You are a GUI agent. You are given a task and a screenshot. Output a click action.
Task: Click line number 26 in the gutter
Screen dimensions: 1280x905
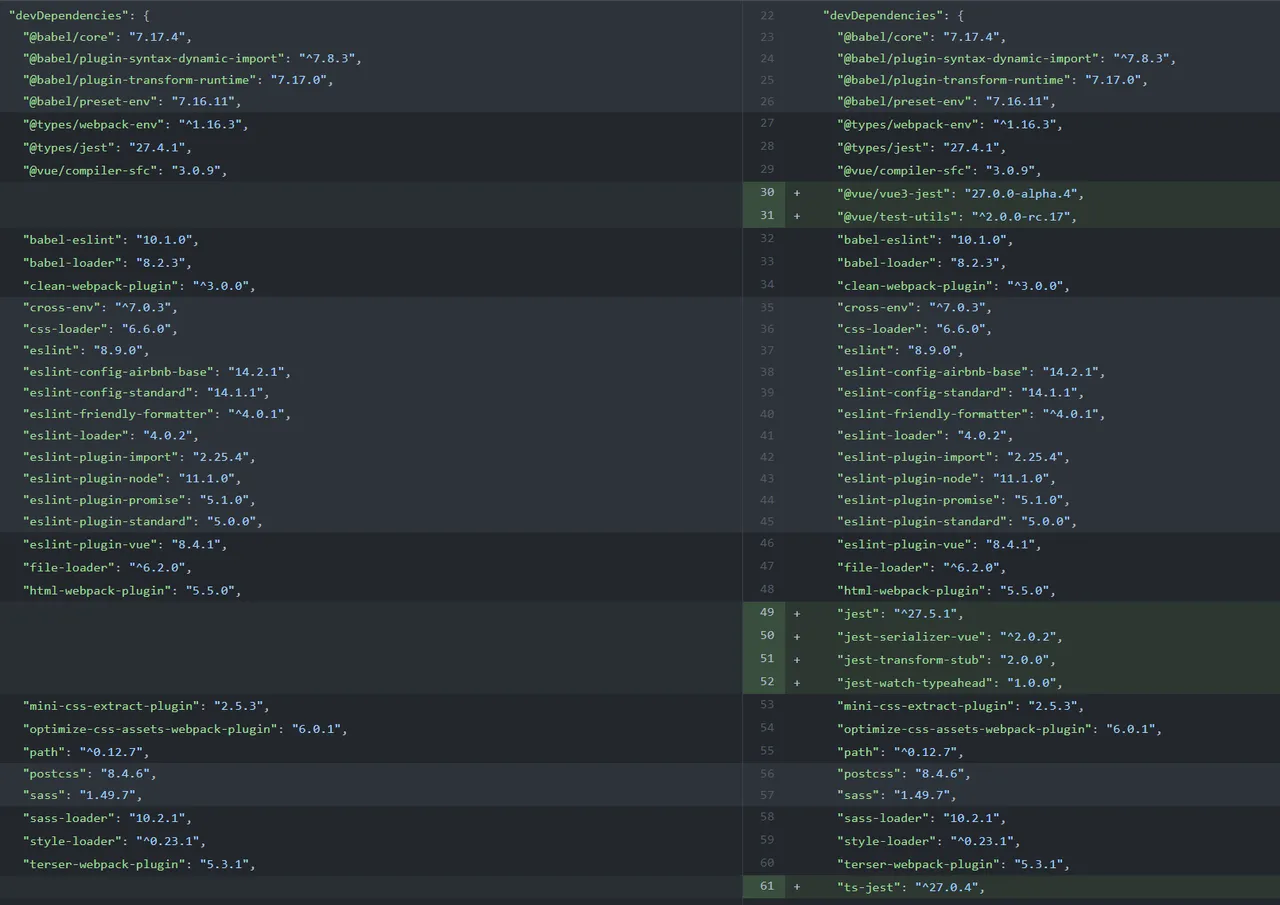tap(767, 101)
